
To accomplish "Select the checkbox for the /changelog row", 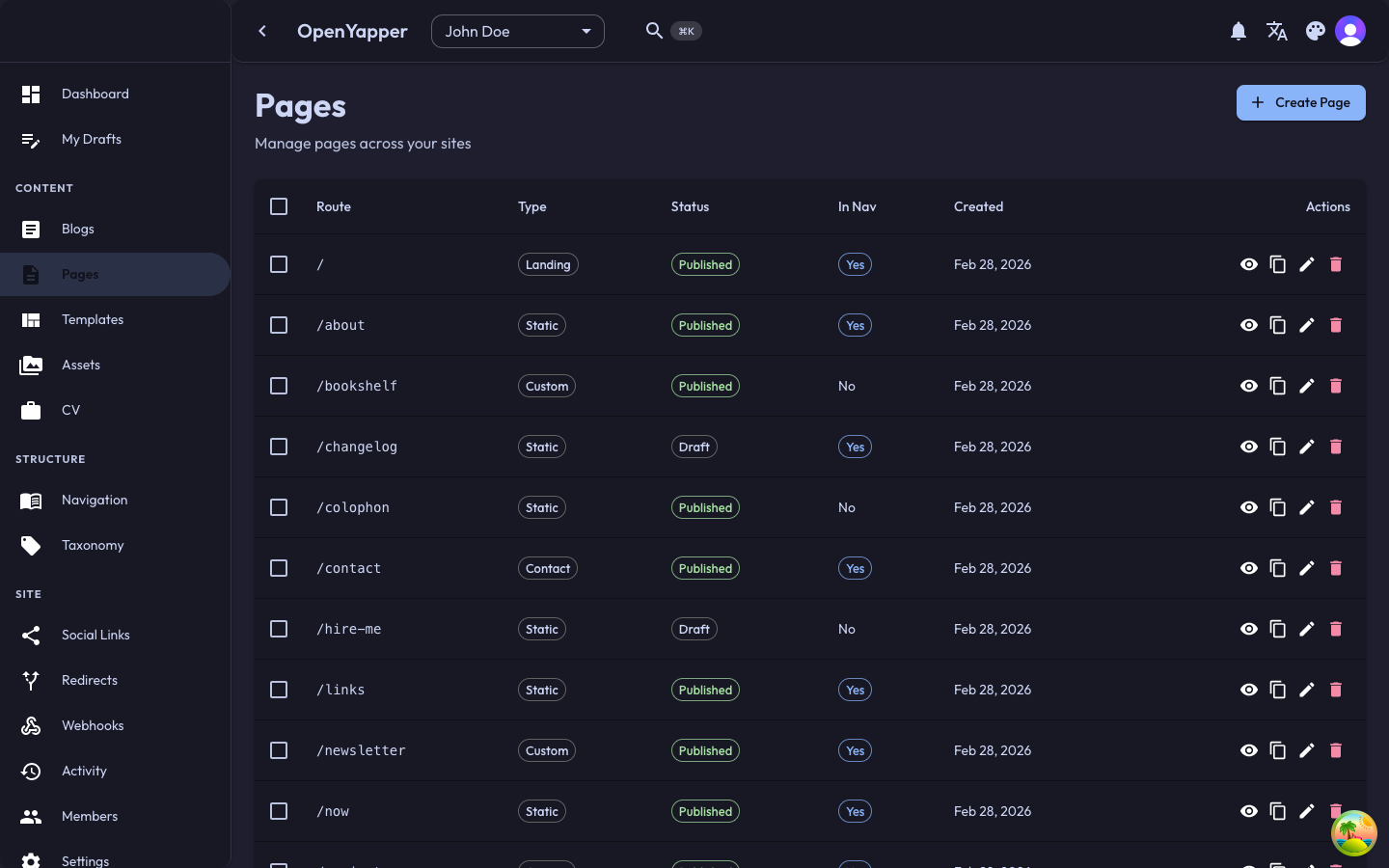I will (x=279, y=447).
